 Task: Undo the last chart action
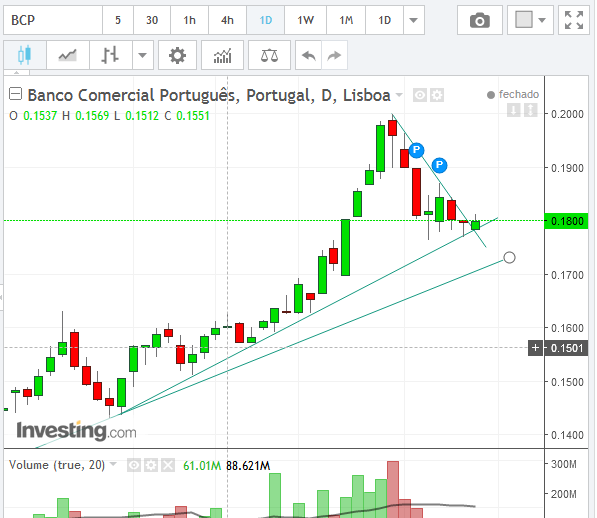[x=308, y=55]
